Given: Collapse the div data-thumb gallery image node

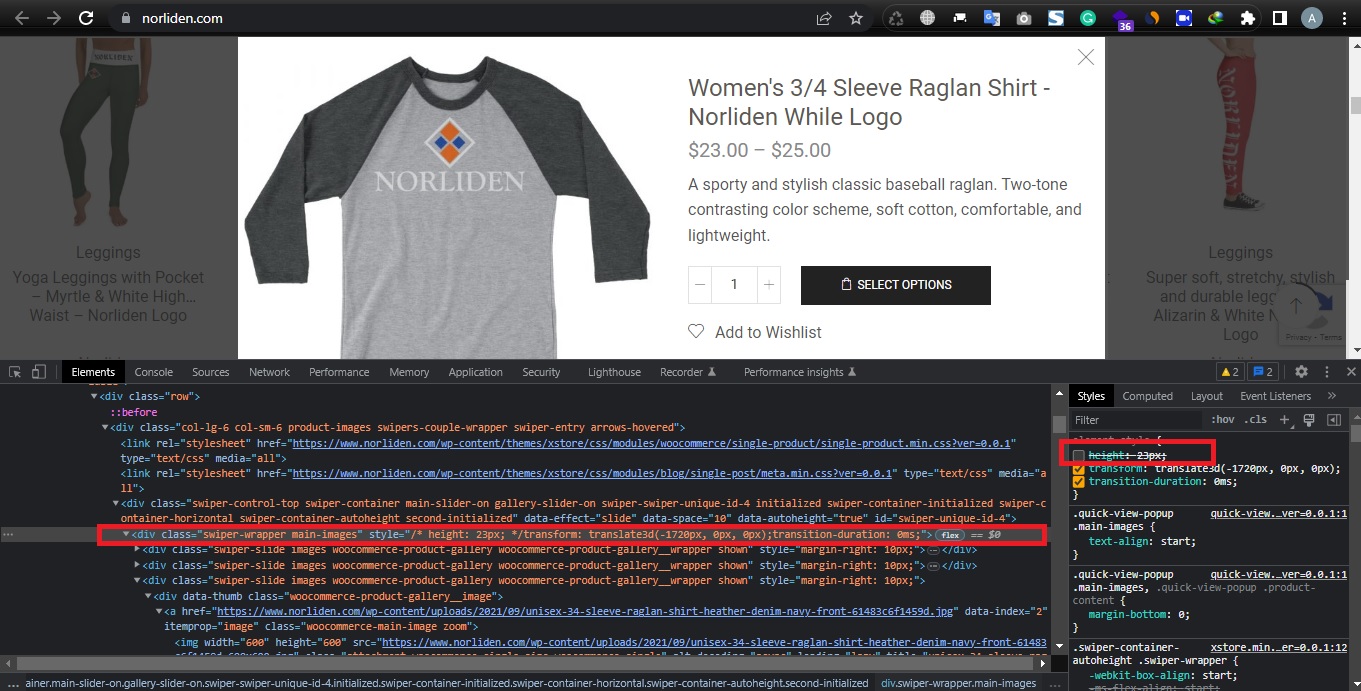Looking at the screenshot, I should pyautogui.click(x=148, y=596).
